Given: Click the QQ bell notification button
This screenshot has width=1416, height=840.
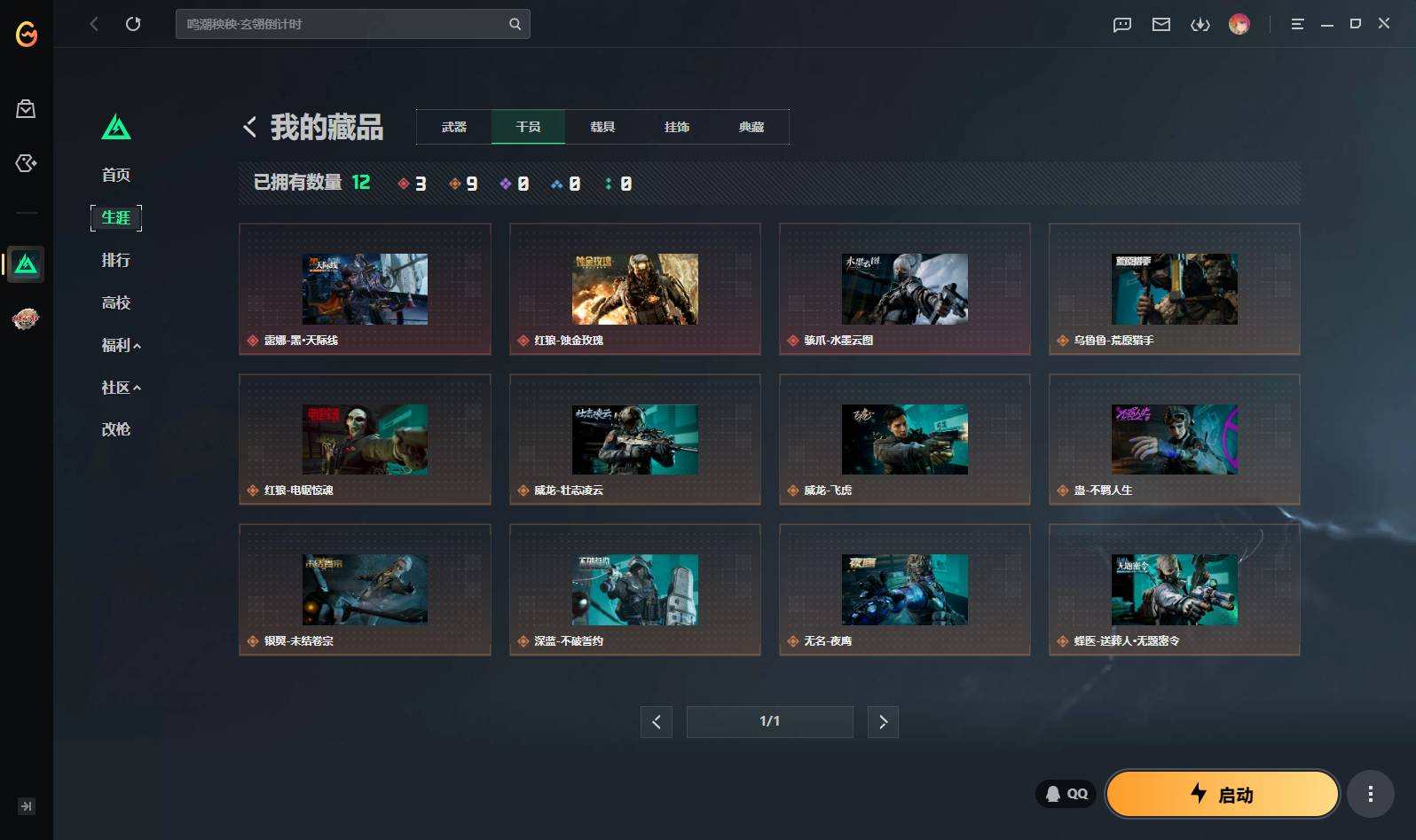Looking at the screenshot, I should point(1066,794).
